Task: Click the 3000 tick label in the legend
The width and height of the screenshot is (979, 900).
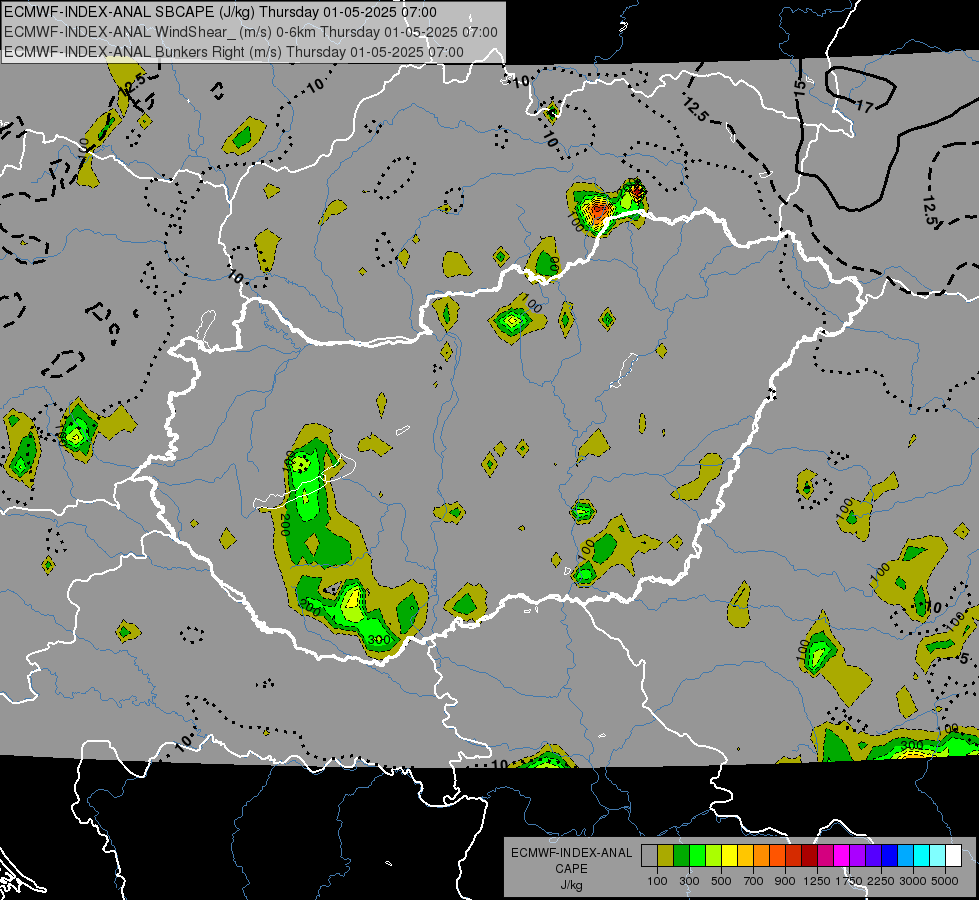Action: 913,881
